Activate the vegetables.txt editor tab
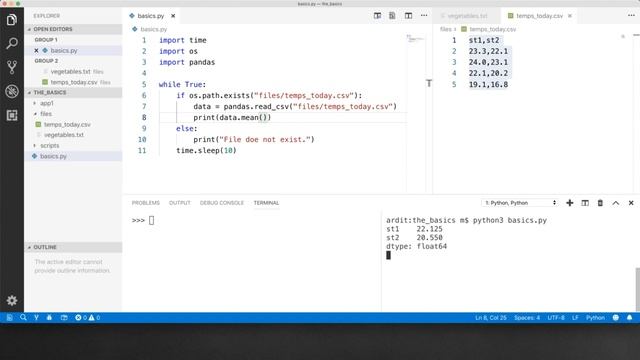Image resolution: width=640 pixels, height=360 pixels. 467,16
